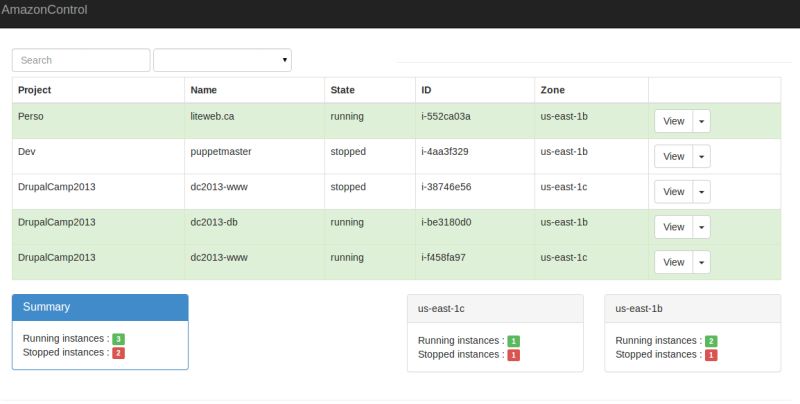Click instance ID i-be3180d0
Screen dimensions: 800x404
[x=446, y=222]
